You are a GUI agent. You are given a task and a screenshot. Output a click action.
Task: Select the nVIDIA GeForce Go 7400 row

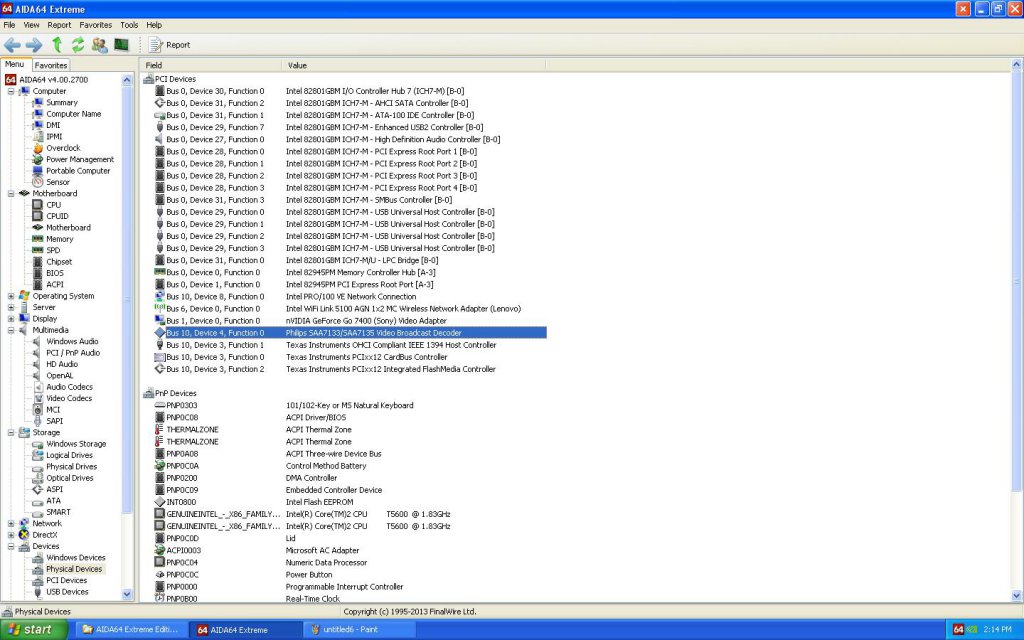[x=349, y=321]
